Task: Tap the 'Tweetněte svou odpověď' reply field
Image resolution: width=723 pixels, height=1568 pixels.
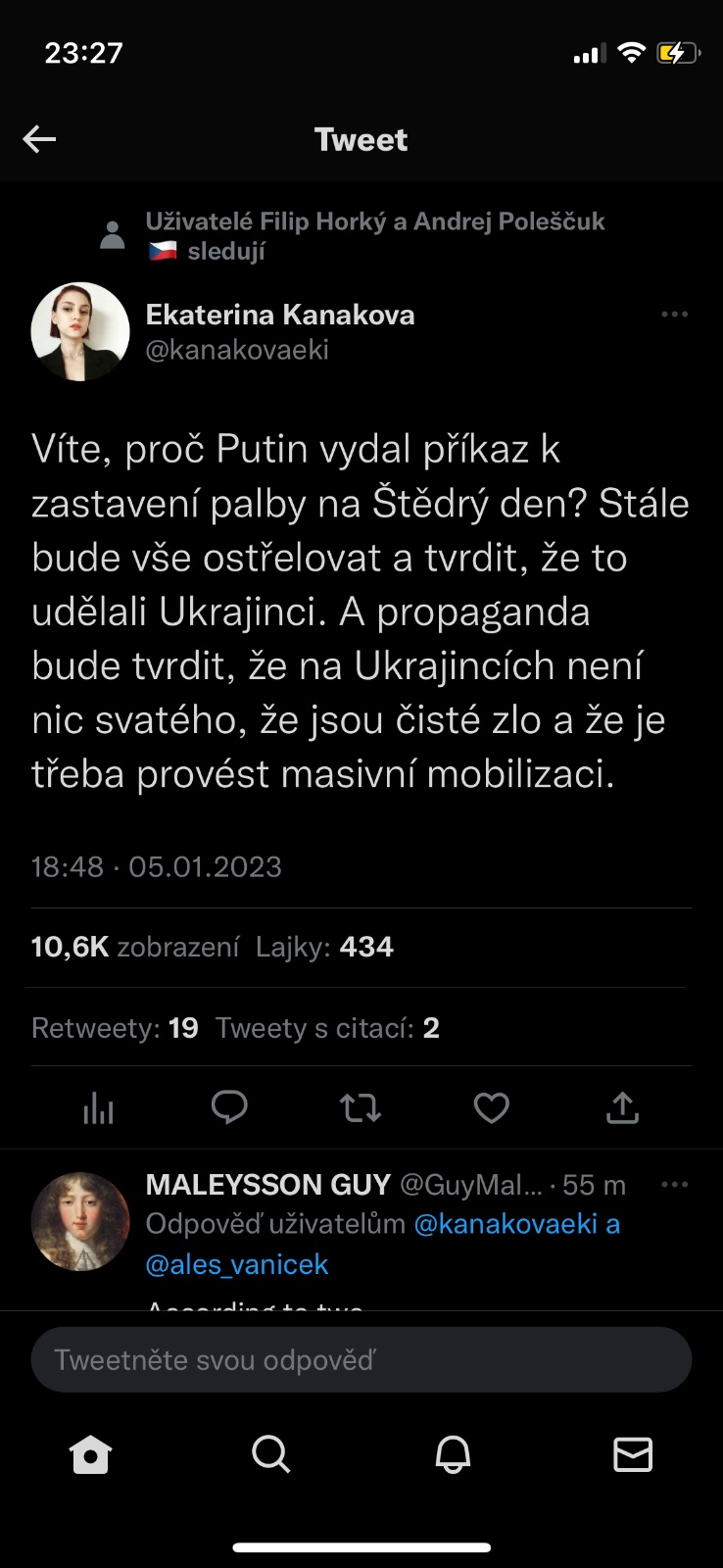Action: click(361, 1360)
